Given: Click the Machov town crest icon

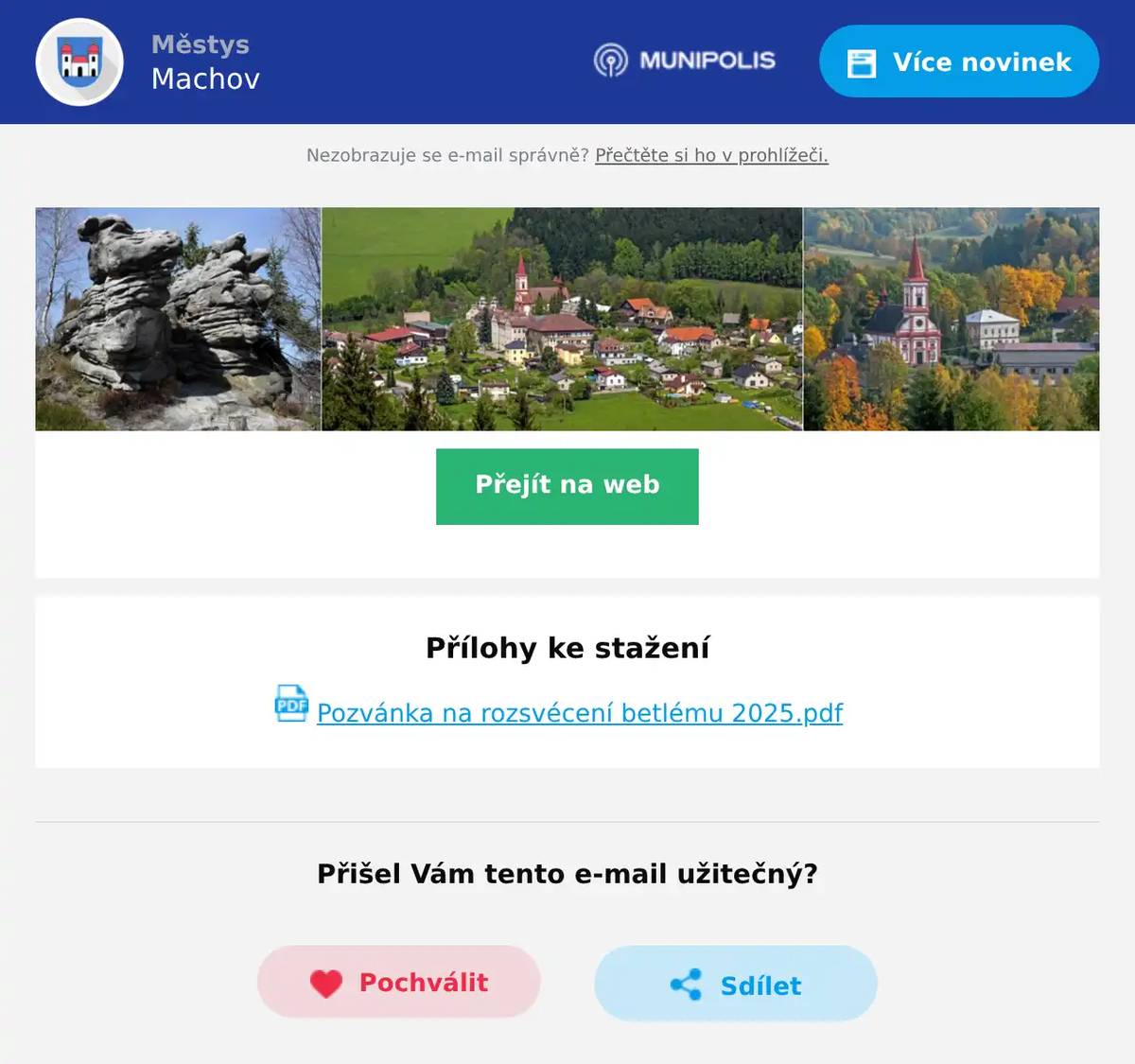Looking at the screenshot, I should 79,62.
